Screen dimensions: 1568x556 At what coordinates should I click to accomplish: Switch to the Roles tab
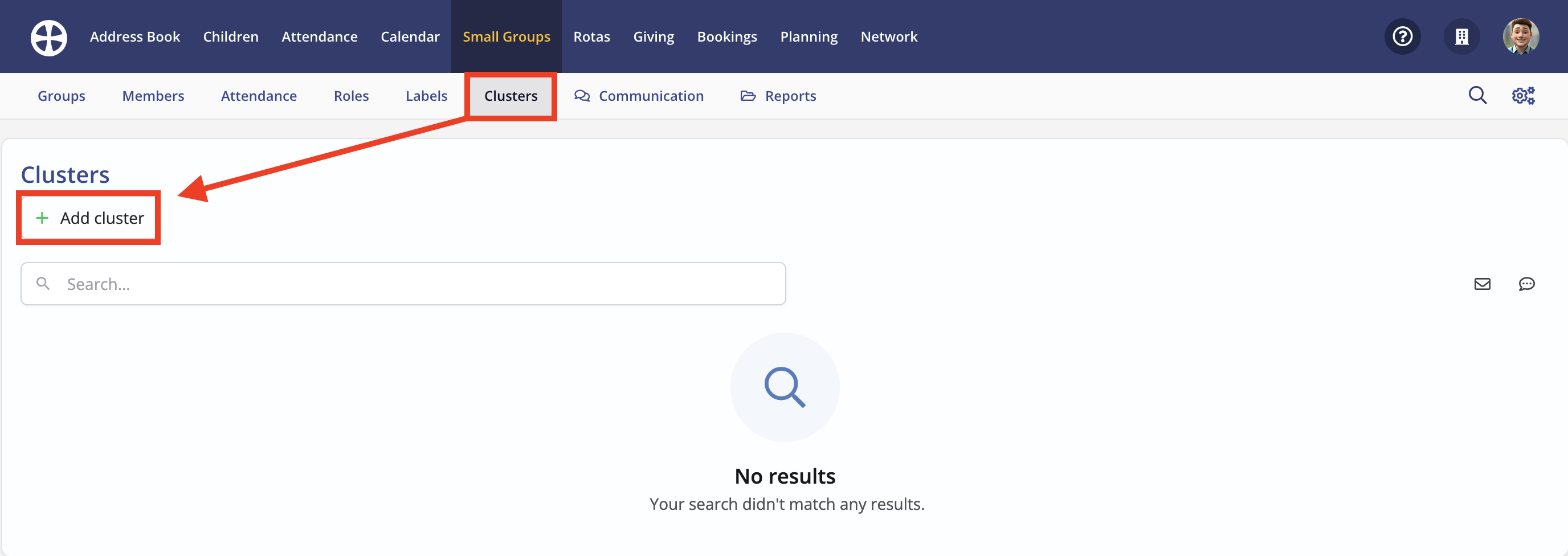[351, 96]
